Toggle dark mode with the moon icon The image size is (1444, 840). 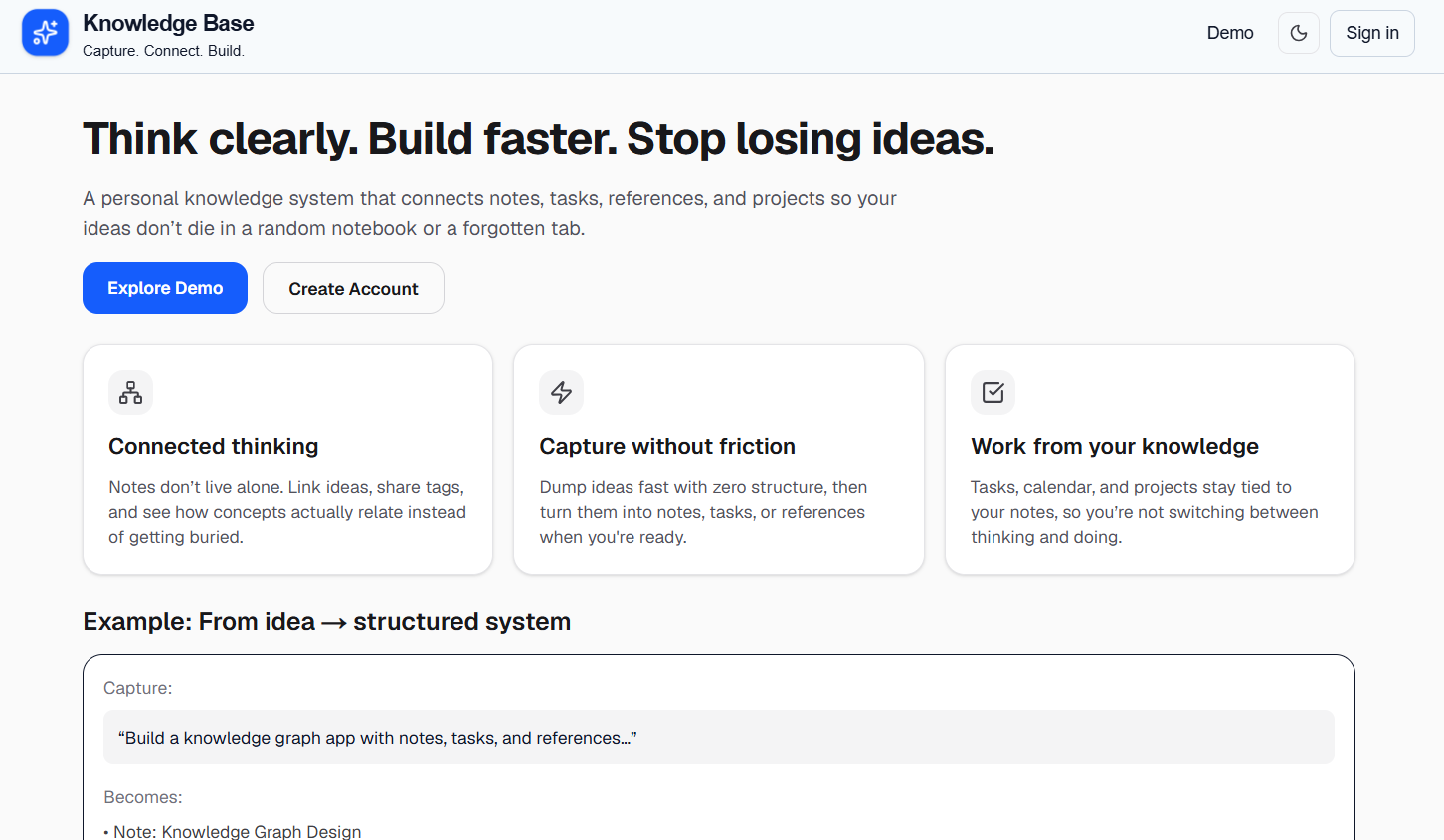pyautogui.click(x=1299, y=33)
